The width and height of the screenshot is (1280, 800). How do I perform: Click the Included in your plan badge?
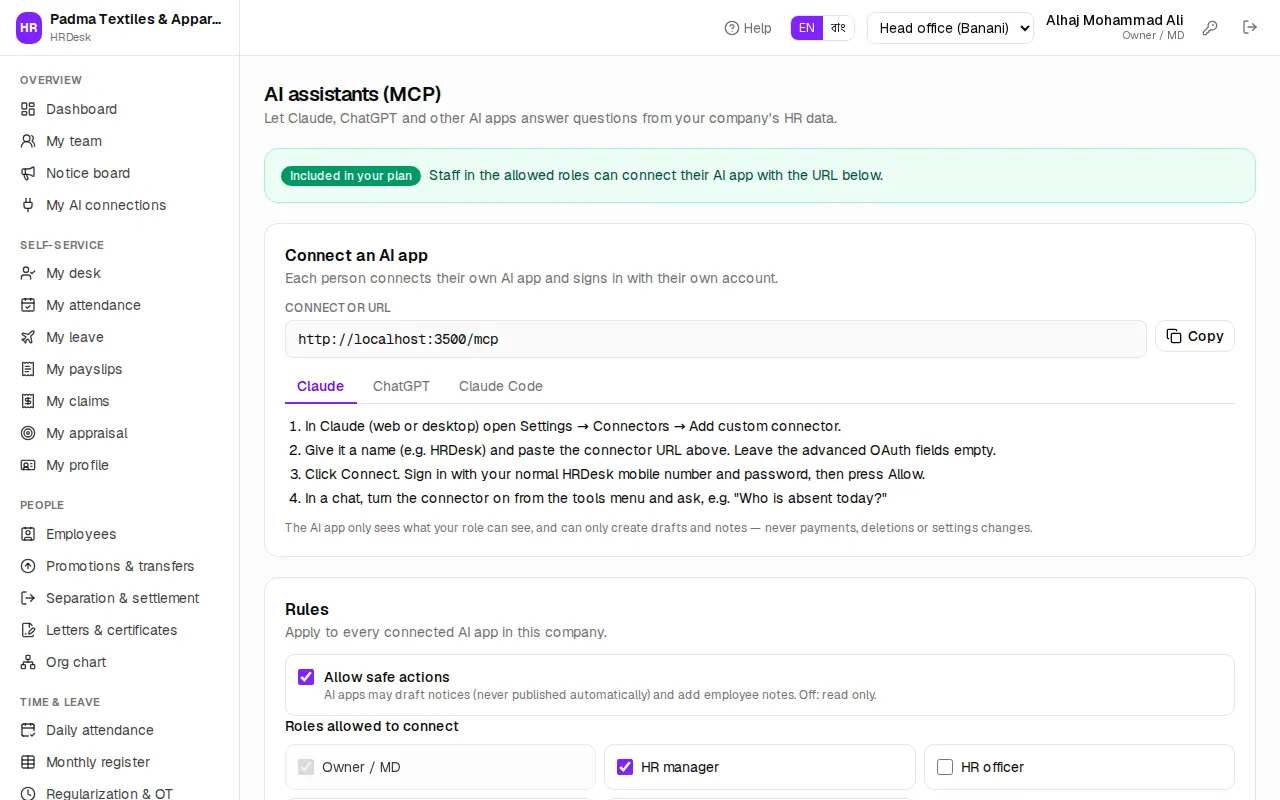tap(351, 176)
